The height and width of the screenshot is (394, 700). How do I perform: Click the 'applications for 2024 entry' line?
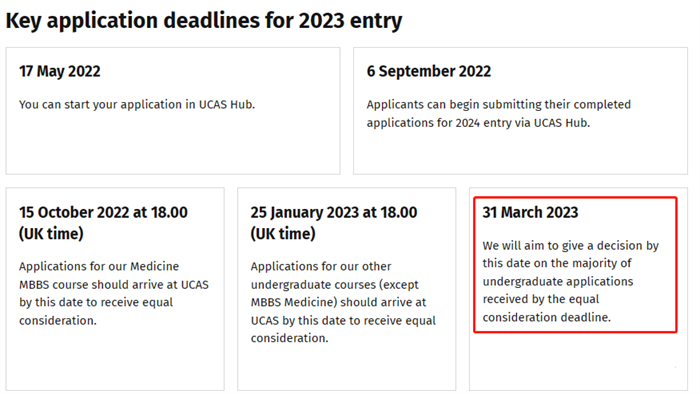pos(478,123)
